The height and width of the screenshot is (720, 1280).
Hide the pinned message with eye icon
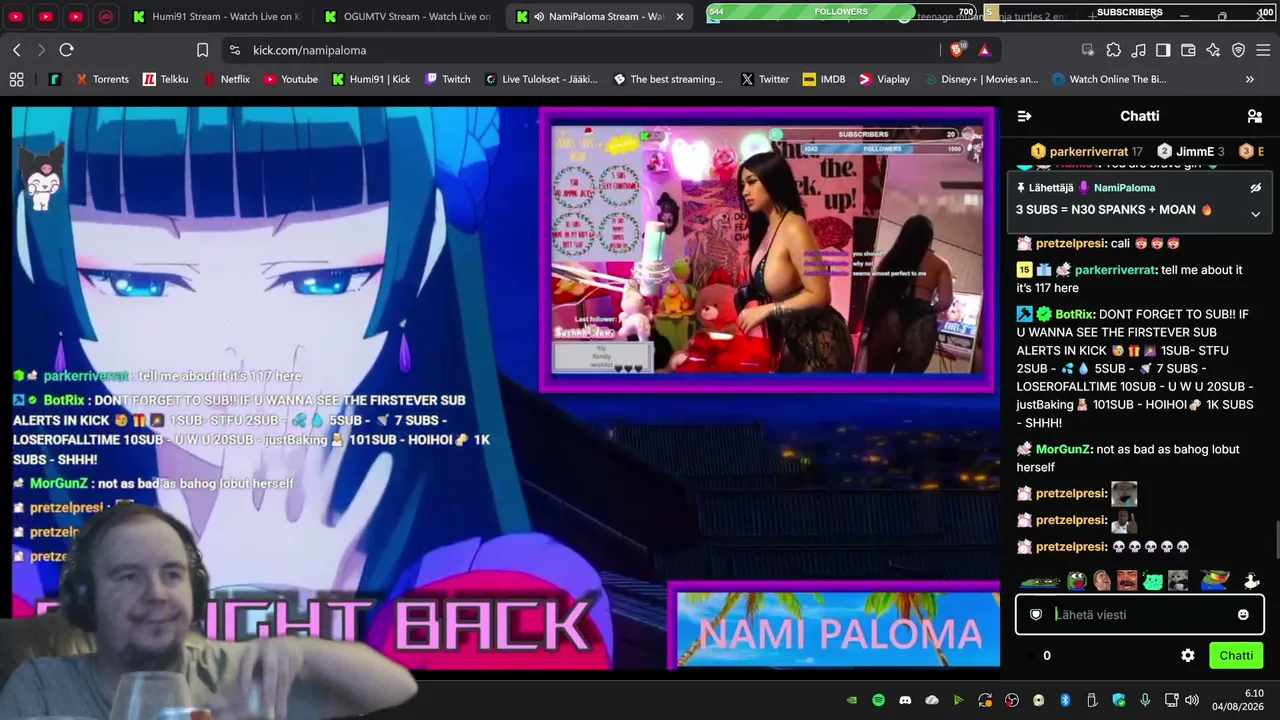click(x=1256, y=188)
